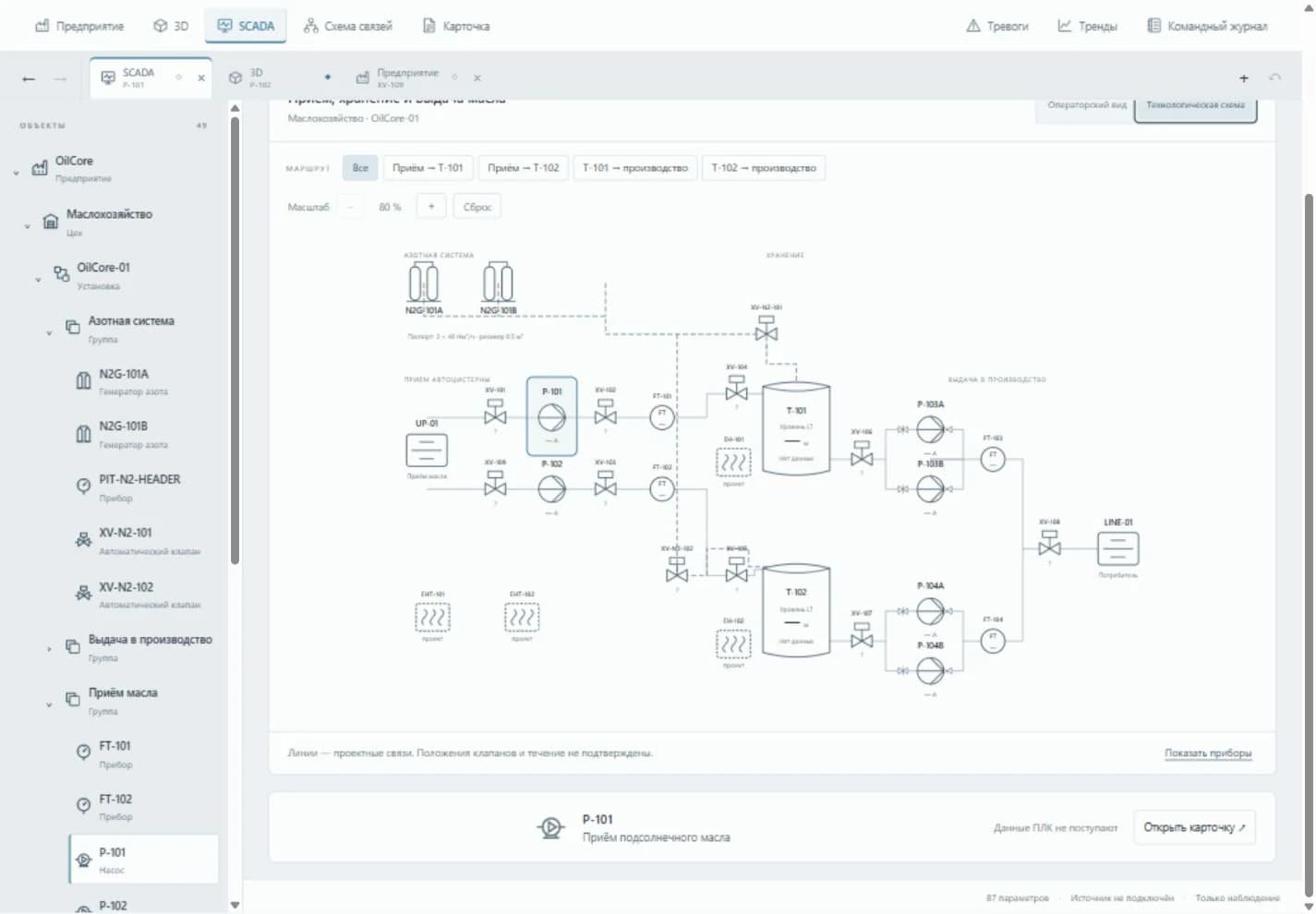This screenshot has height=914, width=1316.
Task: Collapse the Азотная система group
Action: point(49,333)
